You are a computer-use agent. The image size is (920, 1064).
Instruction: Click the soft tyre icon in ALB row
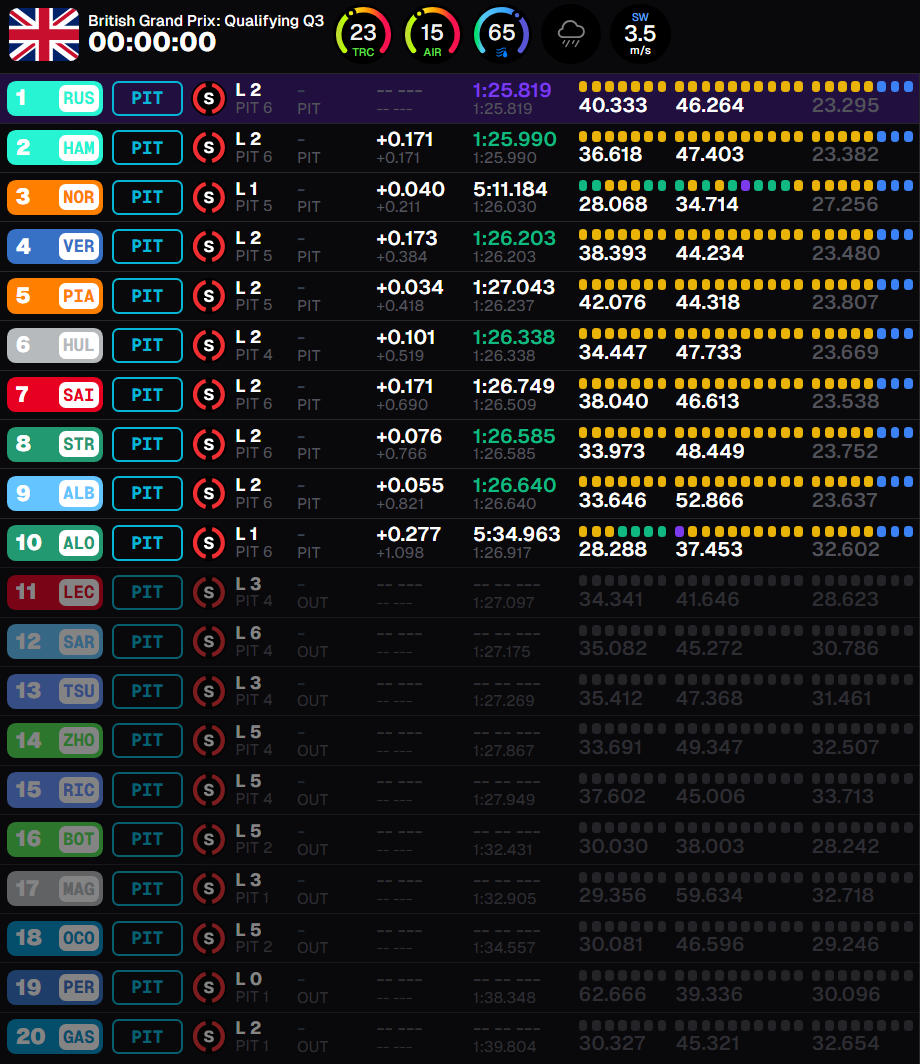[x=208, y=493]
